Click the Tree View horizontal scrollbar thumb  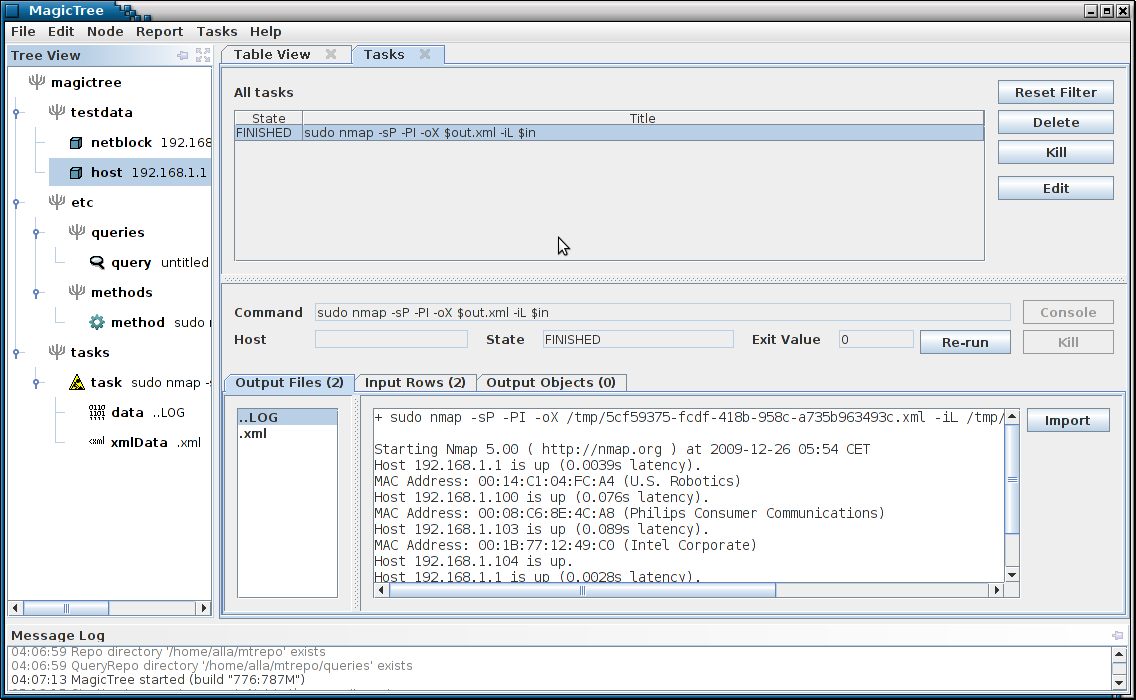(x=66, y=608)
